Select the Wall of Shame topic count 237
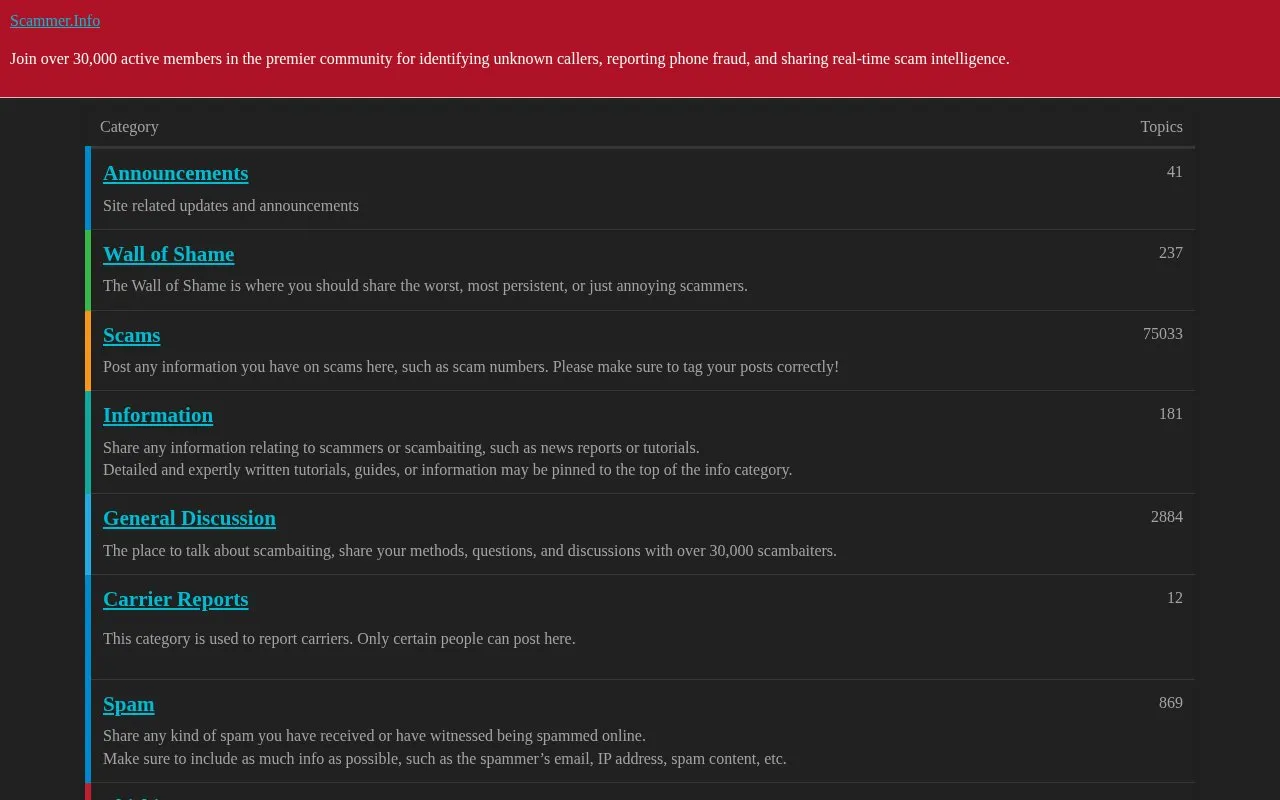This screenshot has width=1280, height=800. pos(1170,253)
